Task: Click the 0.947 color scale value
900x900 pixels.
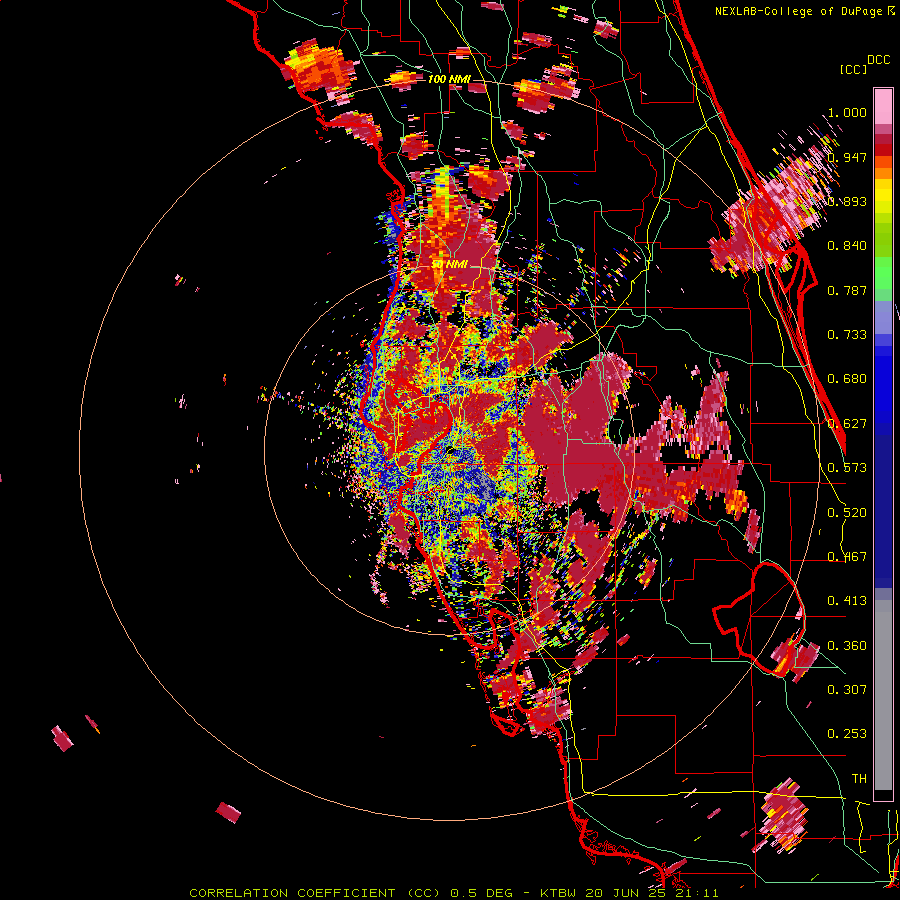Action: pos(847,157)
